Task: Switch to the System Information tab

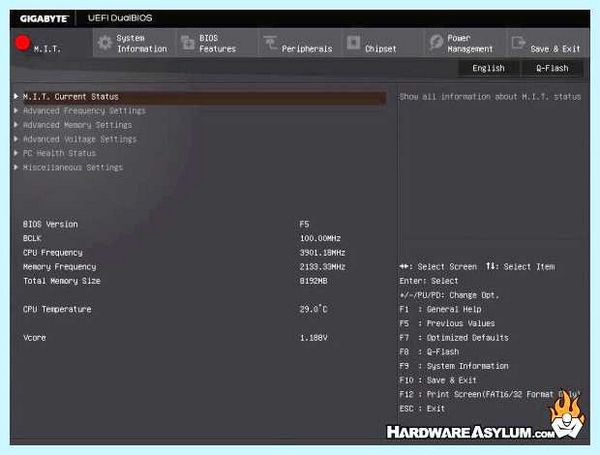Action: click(x=134, y=42)
